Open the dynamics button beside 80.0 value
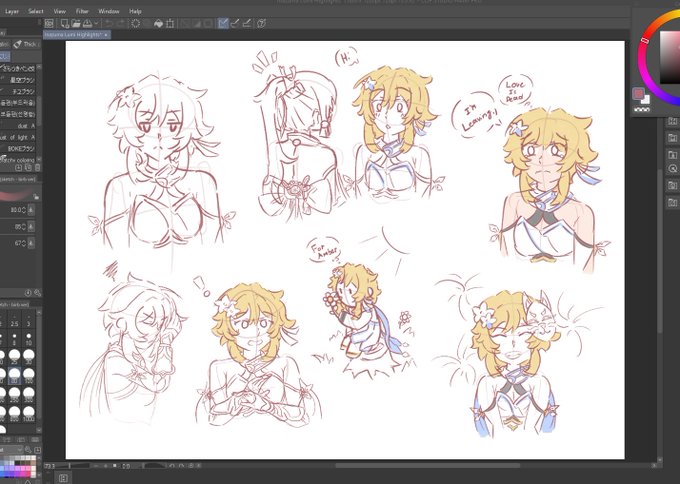This screenshot has width=680, height=484. point(31,210)
